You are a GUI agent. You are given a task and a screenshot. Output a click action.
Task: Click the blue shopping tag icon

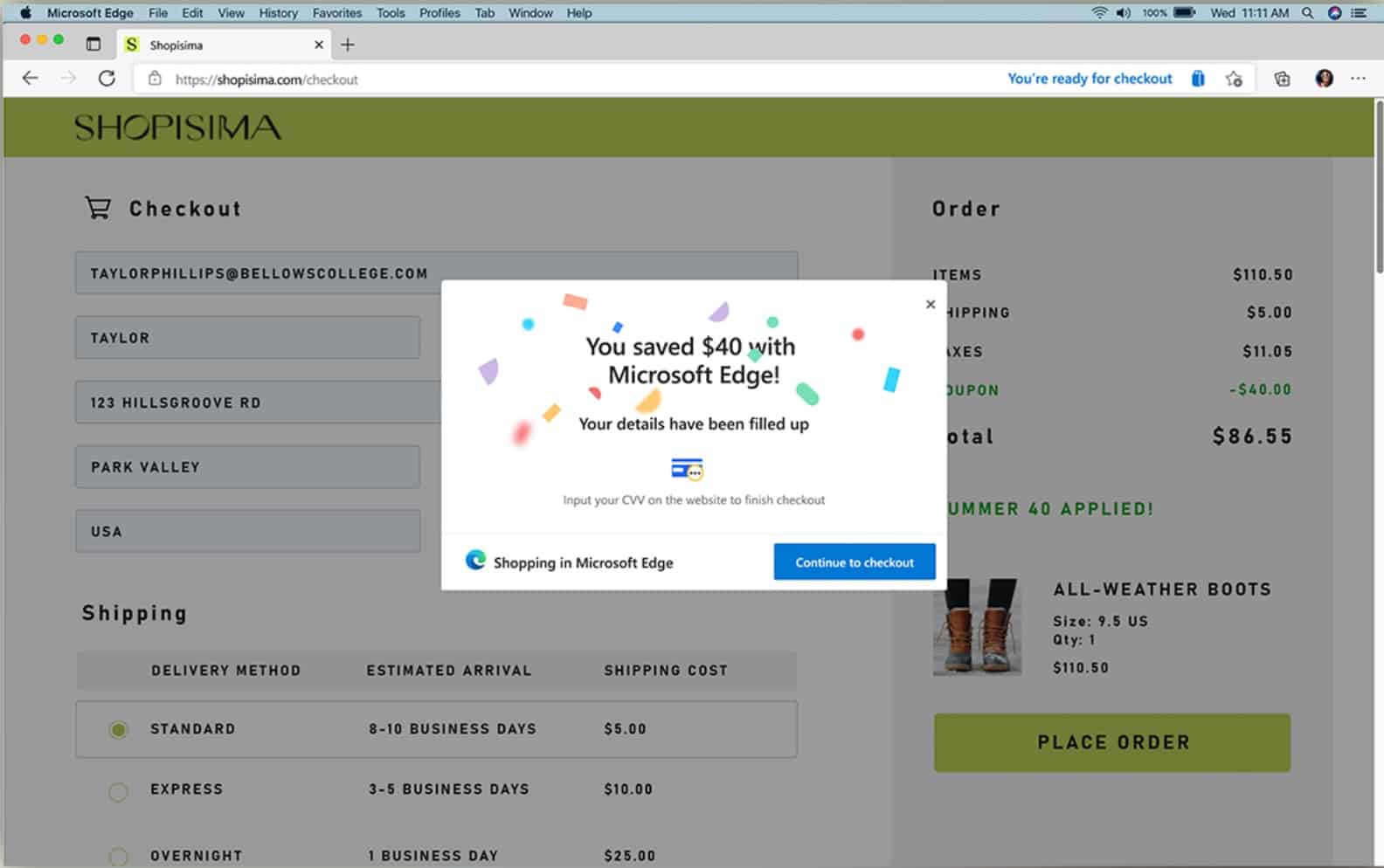tap(1198, 79)
